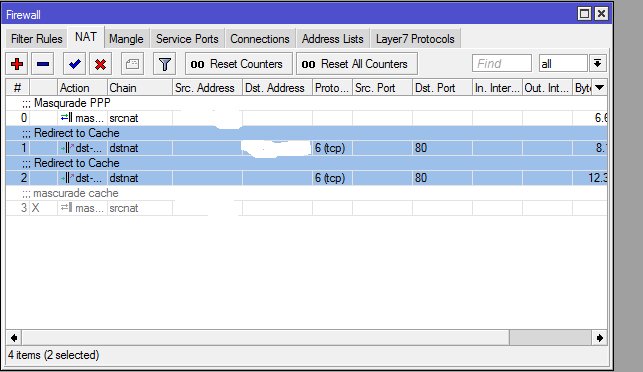Sort by the Chain column header
Screen dimensions: 643x372
(139, 88)
